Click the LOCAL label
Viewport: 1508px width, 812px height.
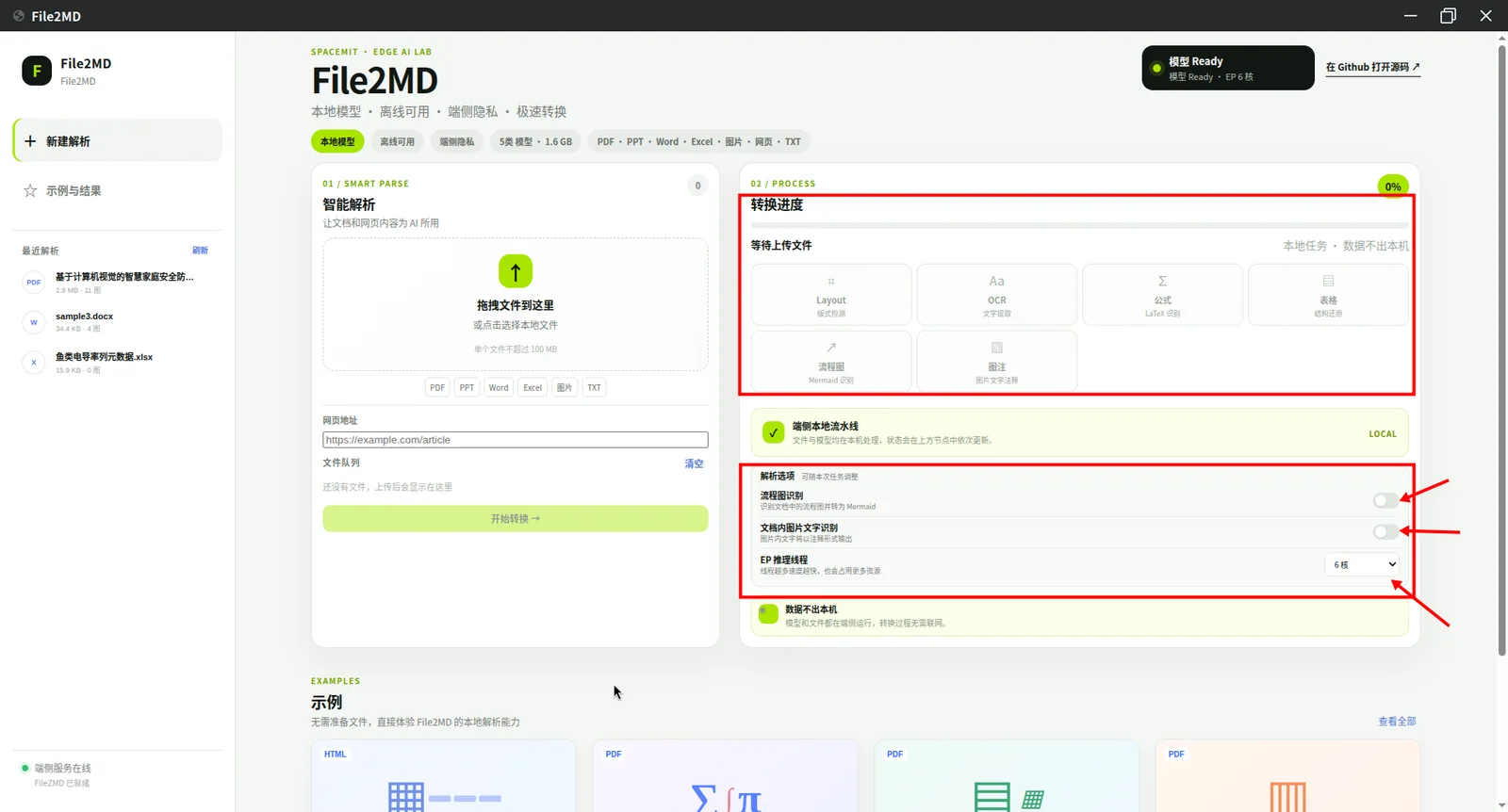point(1383,434)
